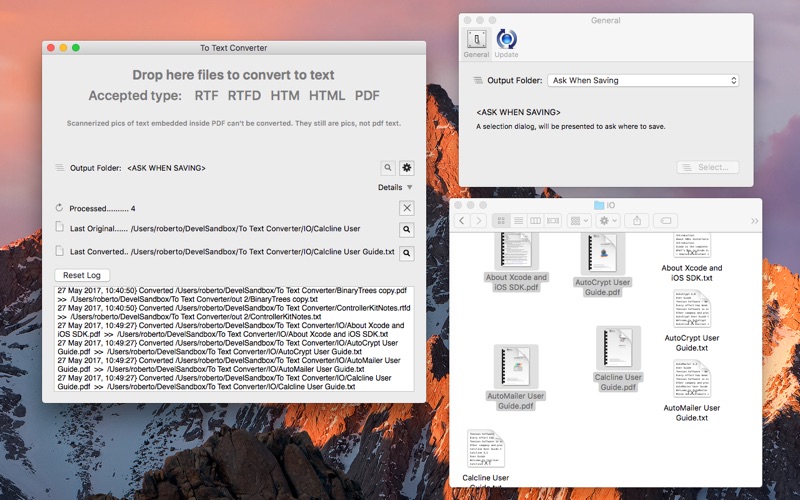Switch Finder to icon view
800x500 pixels.
tap(501, 220)
